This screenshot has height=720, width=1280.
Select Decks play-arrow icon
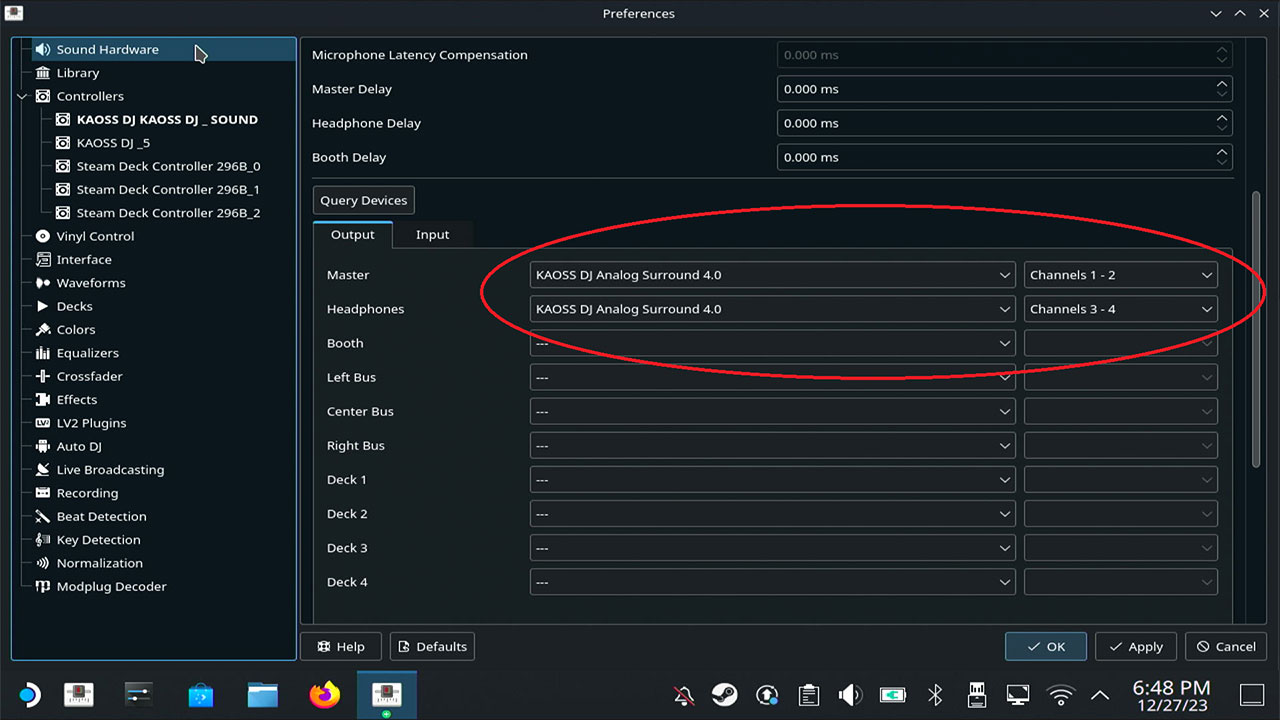click(42, 306)
